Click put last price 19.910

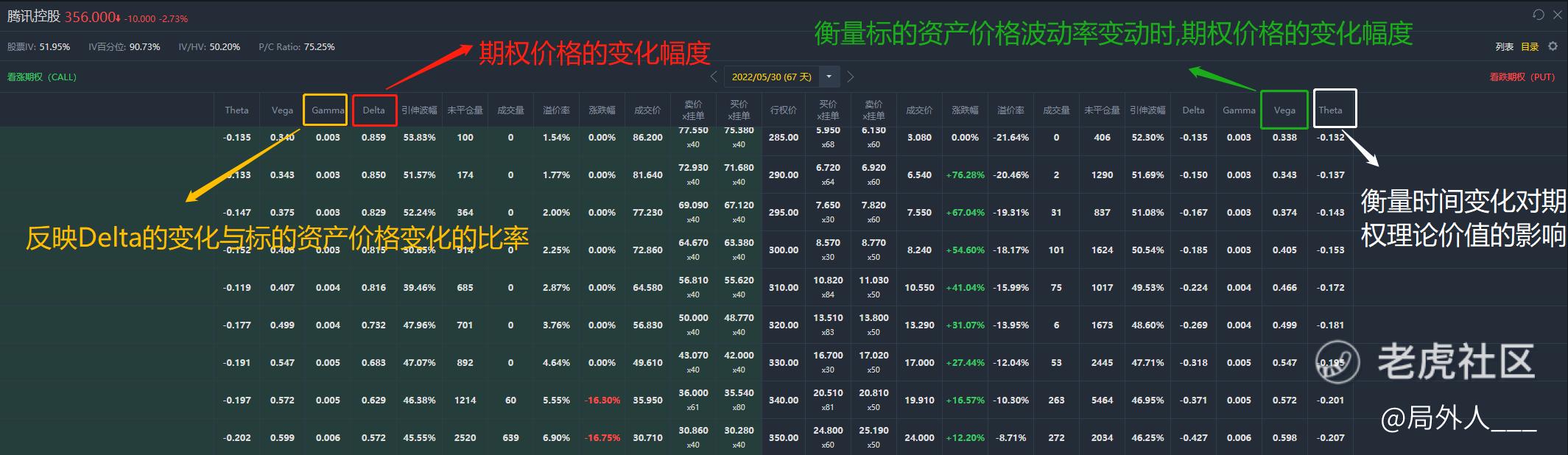point(919,401)
